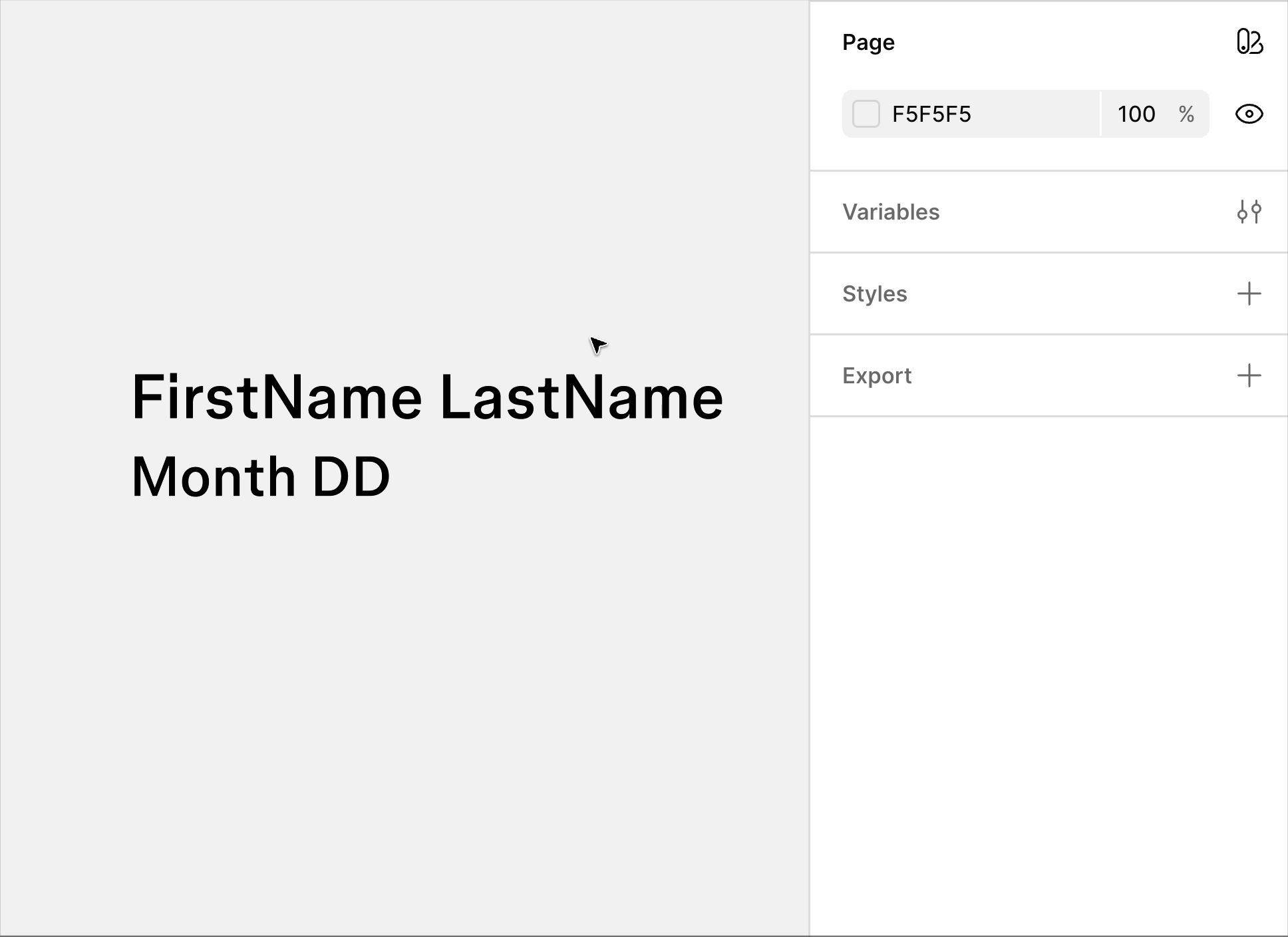The image size is (1288, 937).
Task: Click the F5F5F5 page color swatch
Action: [866, 114]
